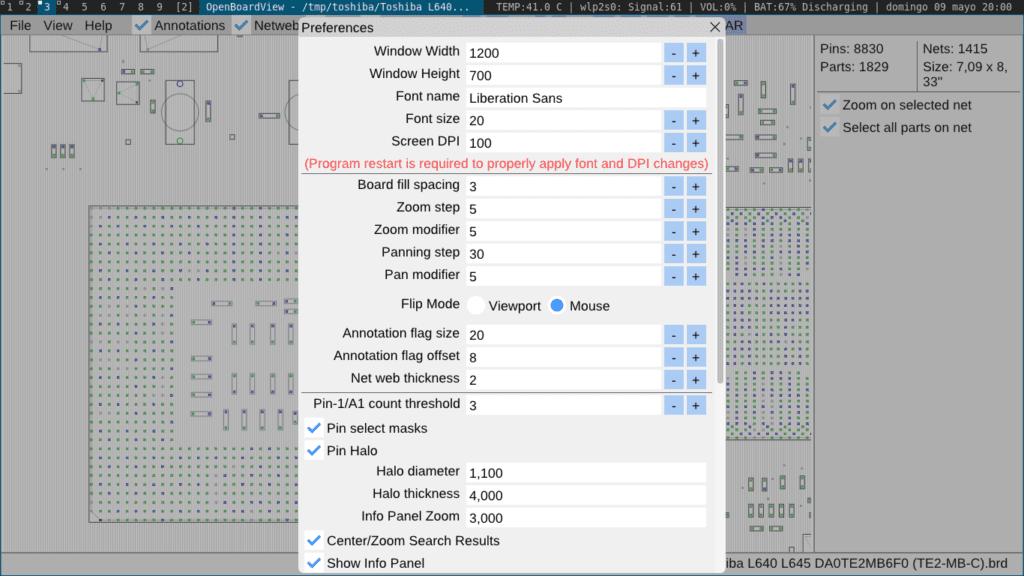Decrease Zoom step value
Image resolution: width=1024 pixels, height=576 pixels.
tap(673, 209)
